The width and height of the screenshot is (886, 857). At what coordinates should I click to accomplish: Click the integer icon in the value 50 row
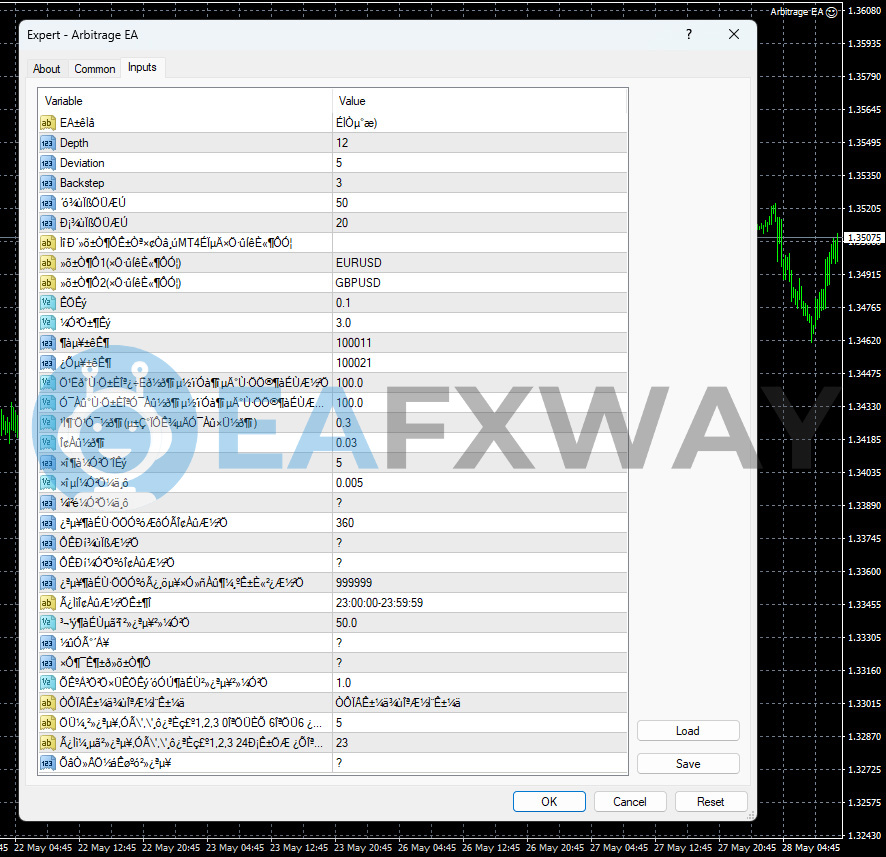[x=47, y=203]
